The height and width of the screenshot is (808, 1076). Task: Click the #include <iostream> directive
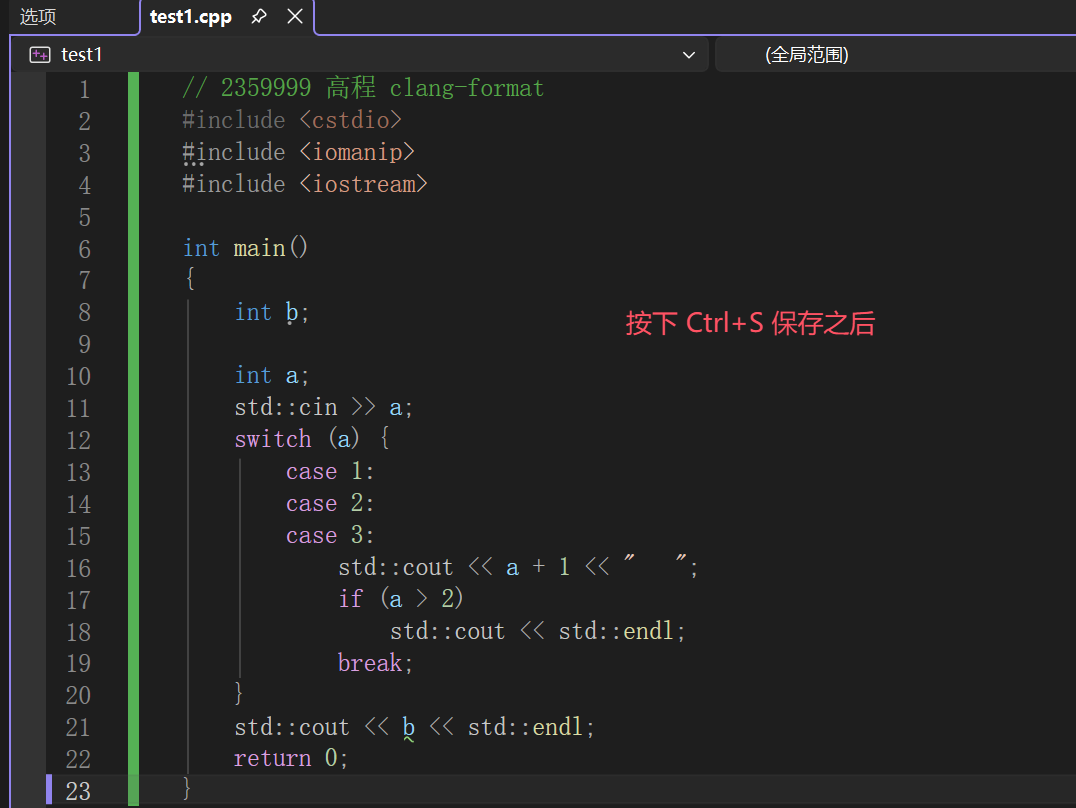coord(305,184)
